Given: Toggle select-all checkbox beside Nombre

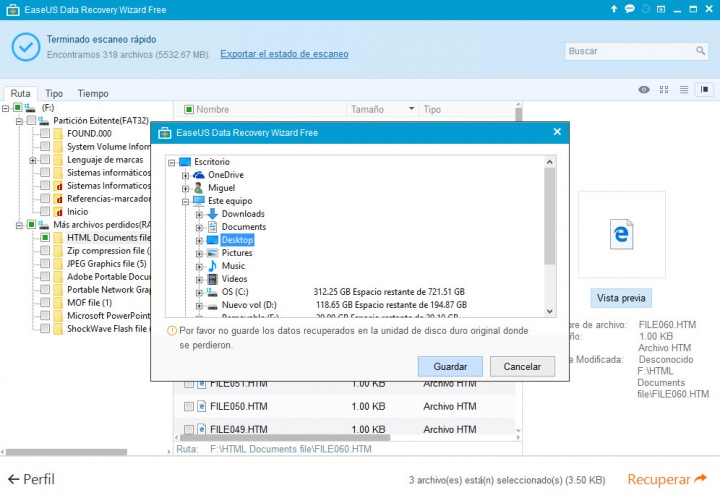Looking at the screenshot, I should click(189, 109).
